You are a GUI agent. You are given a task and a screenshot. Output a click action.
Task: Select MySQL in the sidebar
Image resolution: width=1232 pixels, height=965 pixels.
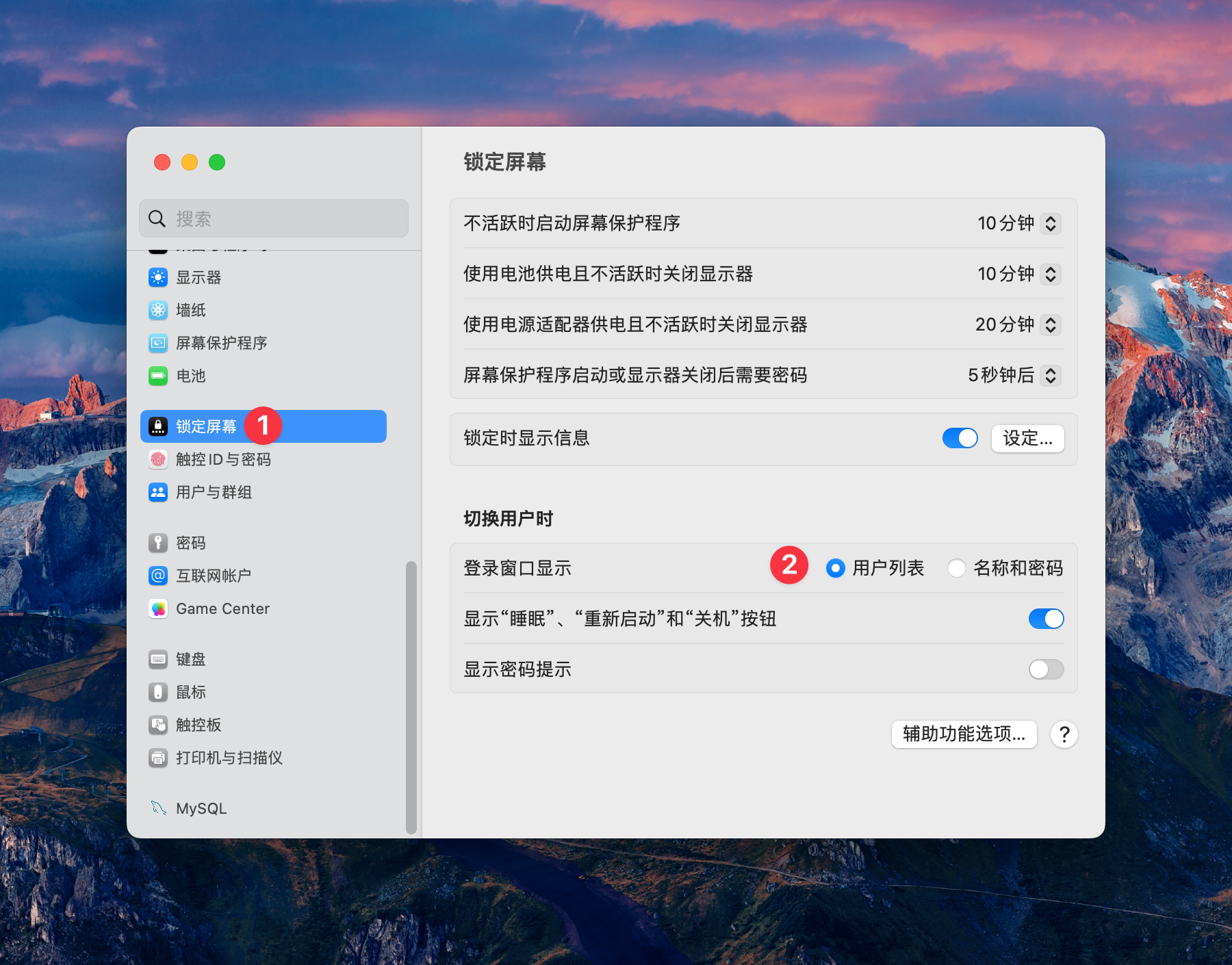(264, 808)
